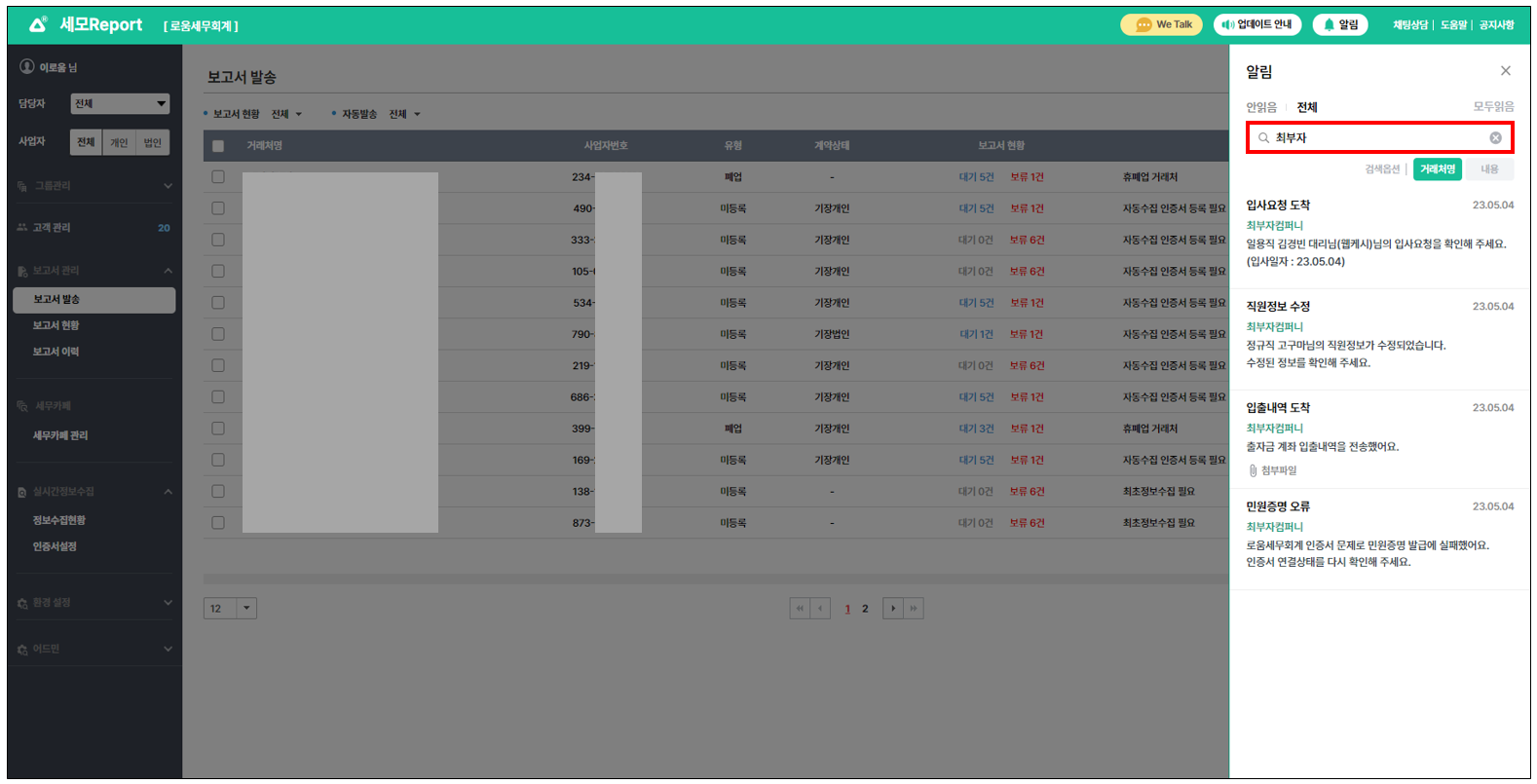The width and height of the screenshot is (1537, 784).
Task: Clear the notification search text
Action: pos(1495,138)
